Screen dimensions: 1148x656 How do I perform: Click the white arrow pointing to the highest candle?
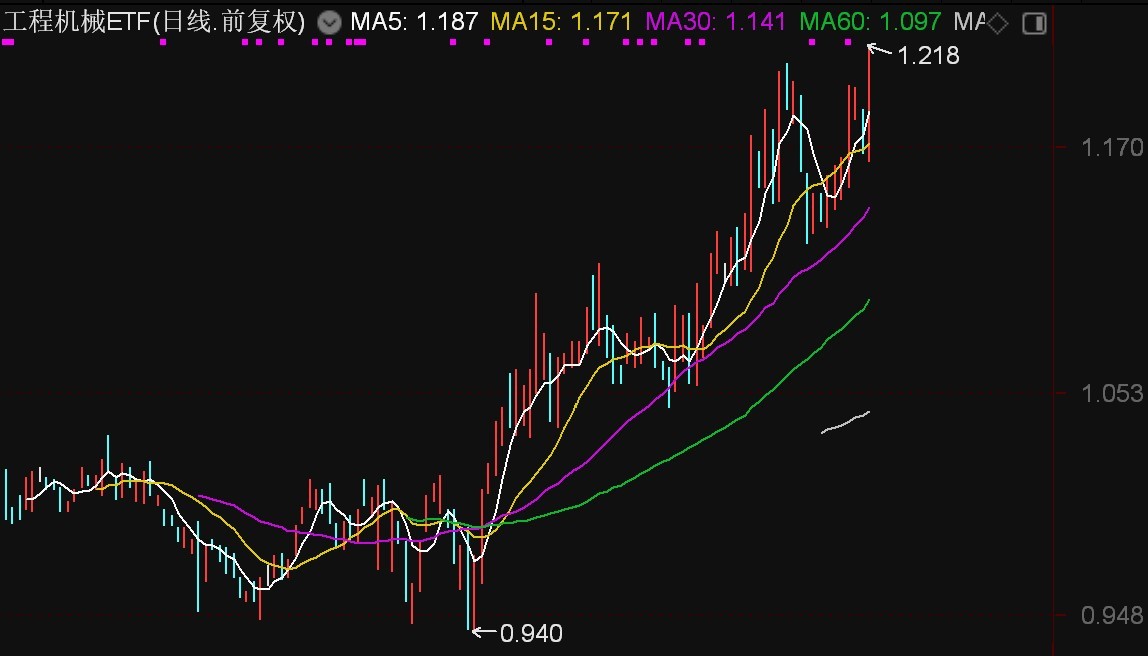(x=879, y=49)
